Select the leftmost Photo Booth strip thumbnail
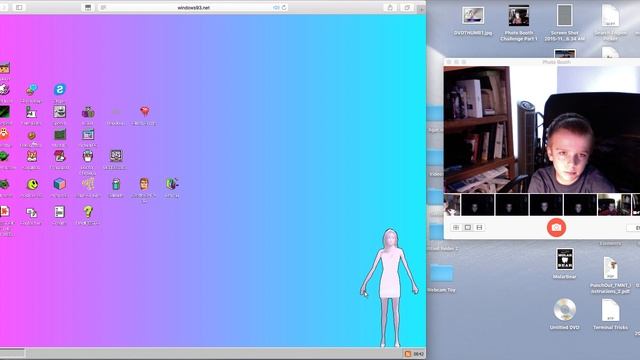The height and width of the screenshot is (360, 640). [x=452, y=205]
